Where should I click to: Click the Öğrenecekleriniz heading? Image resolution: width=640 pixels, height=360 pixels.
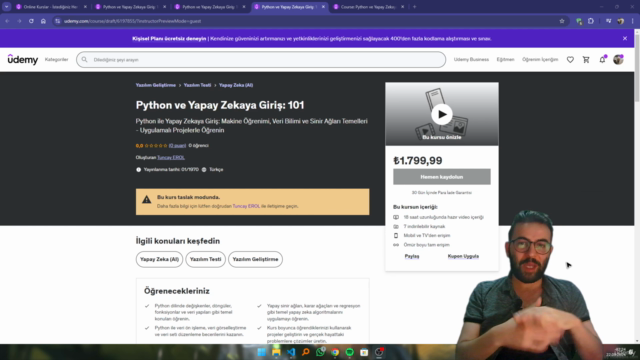tap(177, 291)
